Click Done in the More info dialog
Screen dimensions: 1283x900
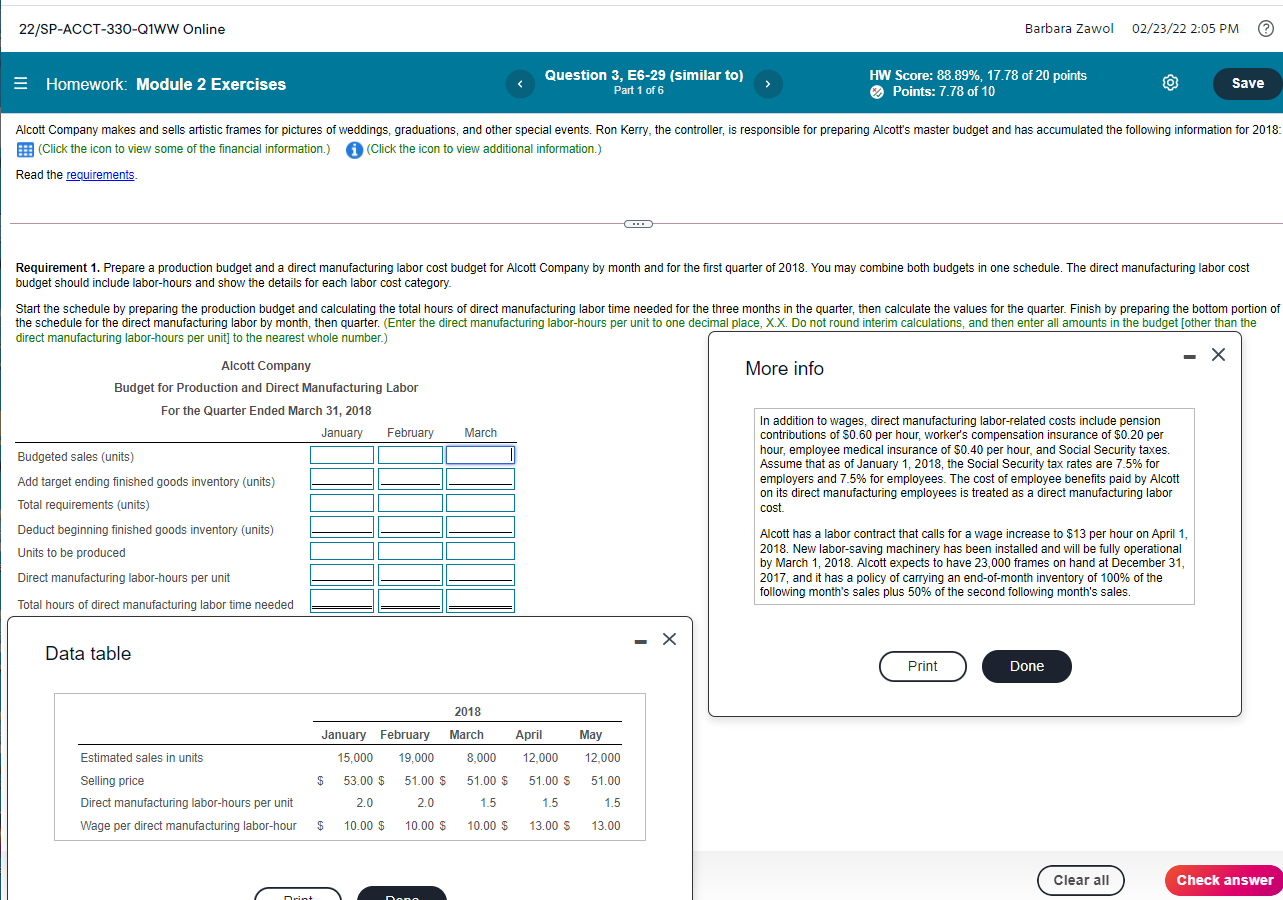(1026, 666)
